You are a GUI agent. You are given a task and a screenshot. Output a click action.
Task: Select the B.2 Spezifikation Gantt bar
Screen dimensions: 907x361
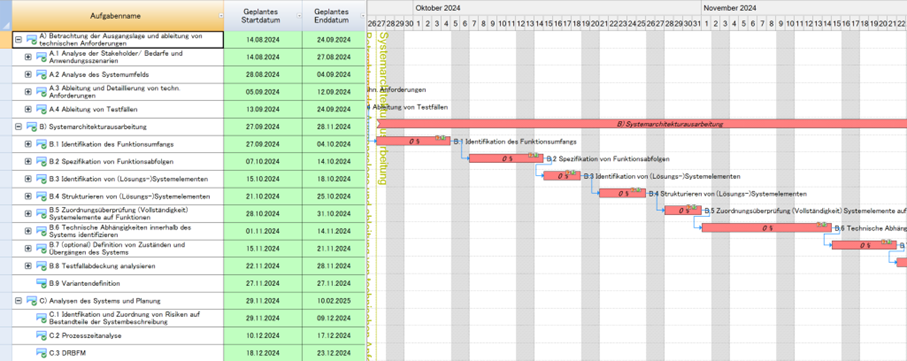[506, 159]
